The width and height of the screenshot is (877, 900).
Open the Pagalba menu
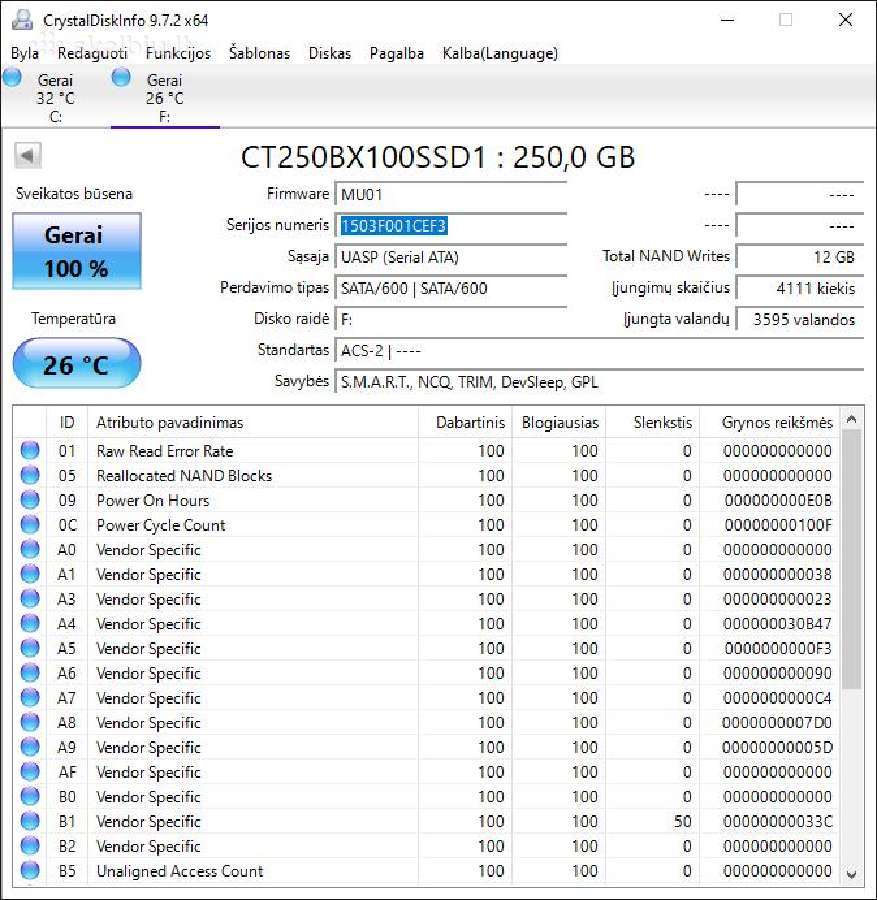(397, 53)
